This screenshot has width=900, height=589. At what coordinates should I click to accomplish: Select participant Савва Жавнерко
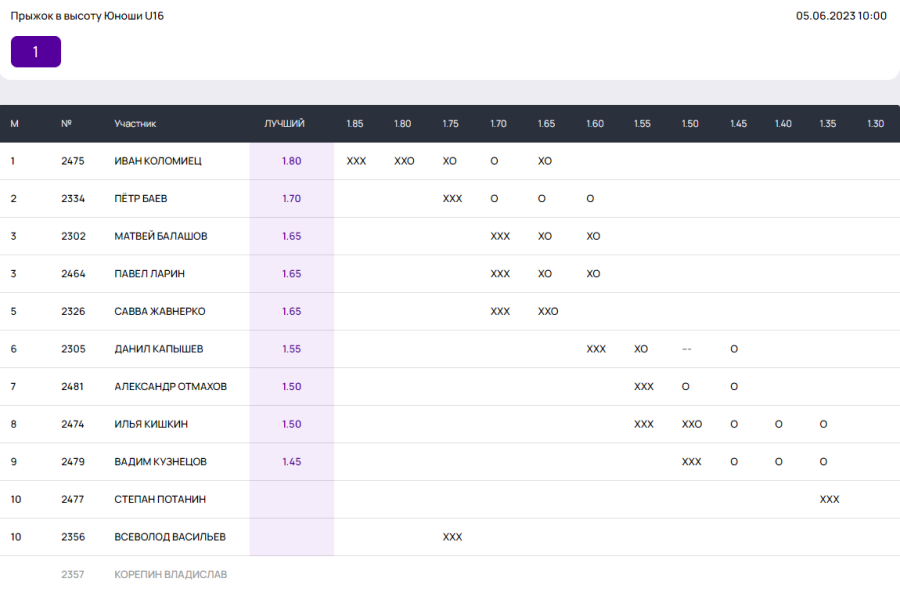coord(160,311)
